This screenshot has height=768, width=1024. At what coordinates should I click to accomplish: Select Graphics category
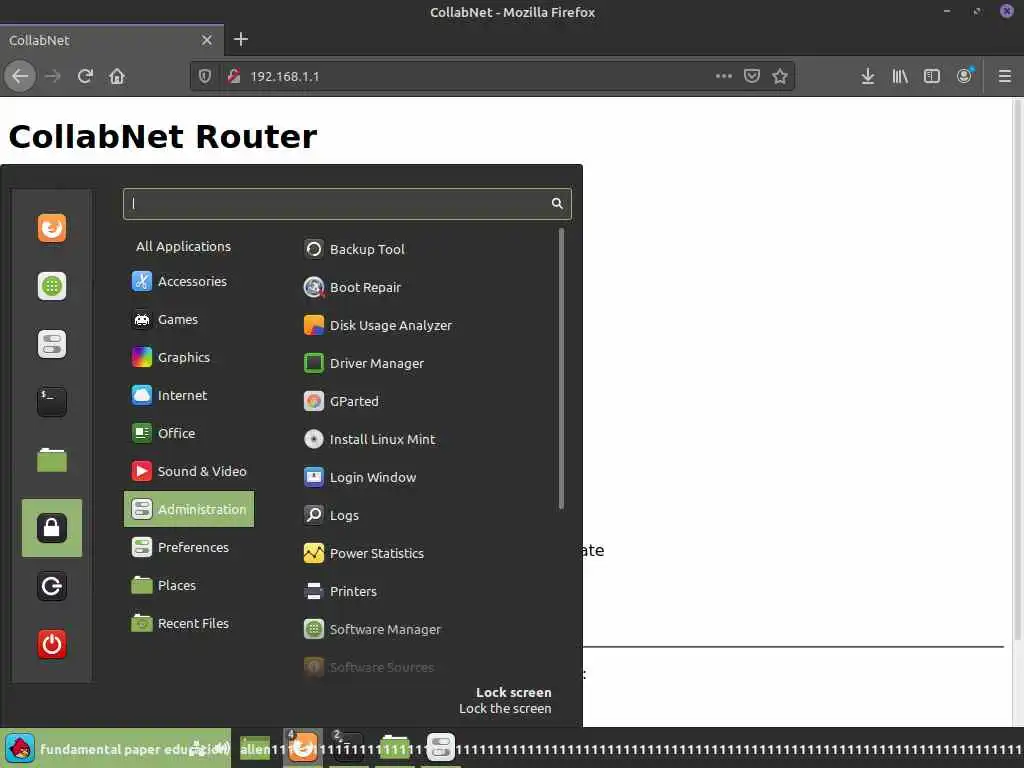point(171,357)
